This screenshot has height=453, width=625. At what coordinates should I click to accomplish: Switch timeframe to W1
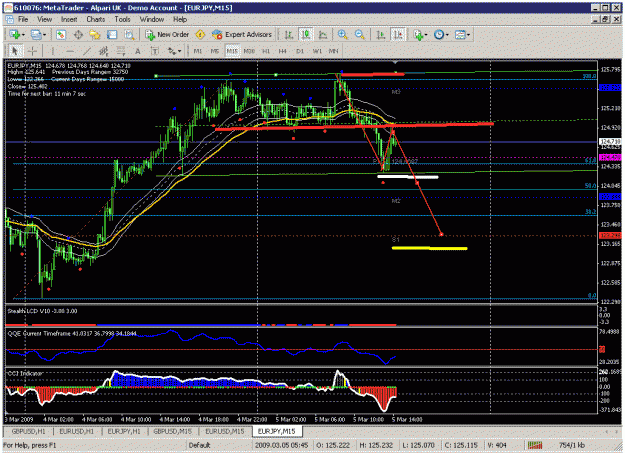click(x=317, y=51)
